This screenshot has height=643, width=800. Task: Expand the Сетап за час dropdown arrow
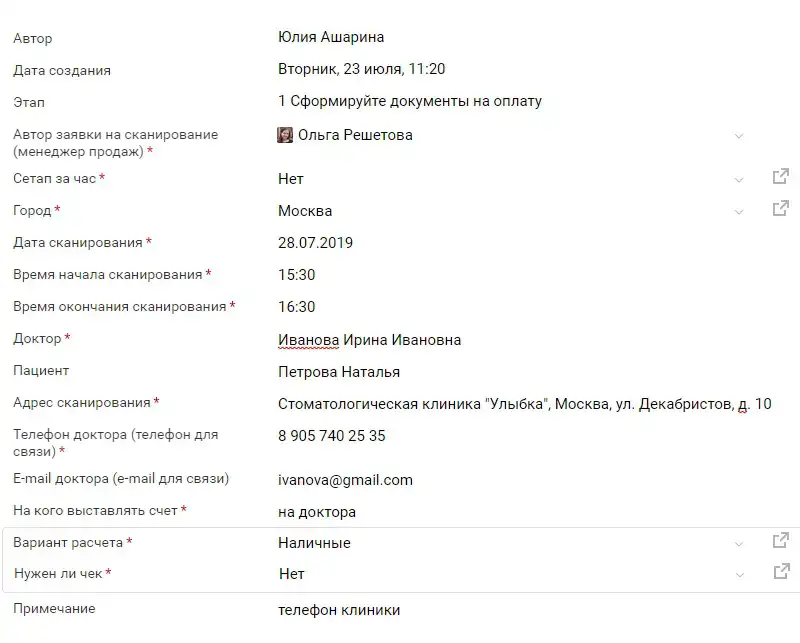(739, 180)
